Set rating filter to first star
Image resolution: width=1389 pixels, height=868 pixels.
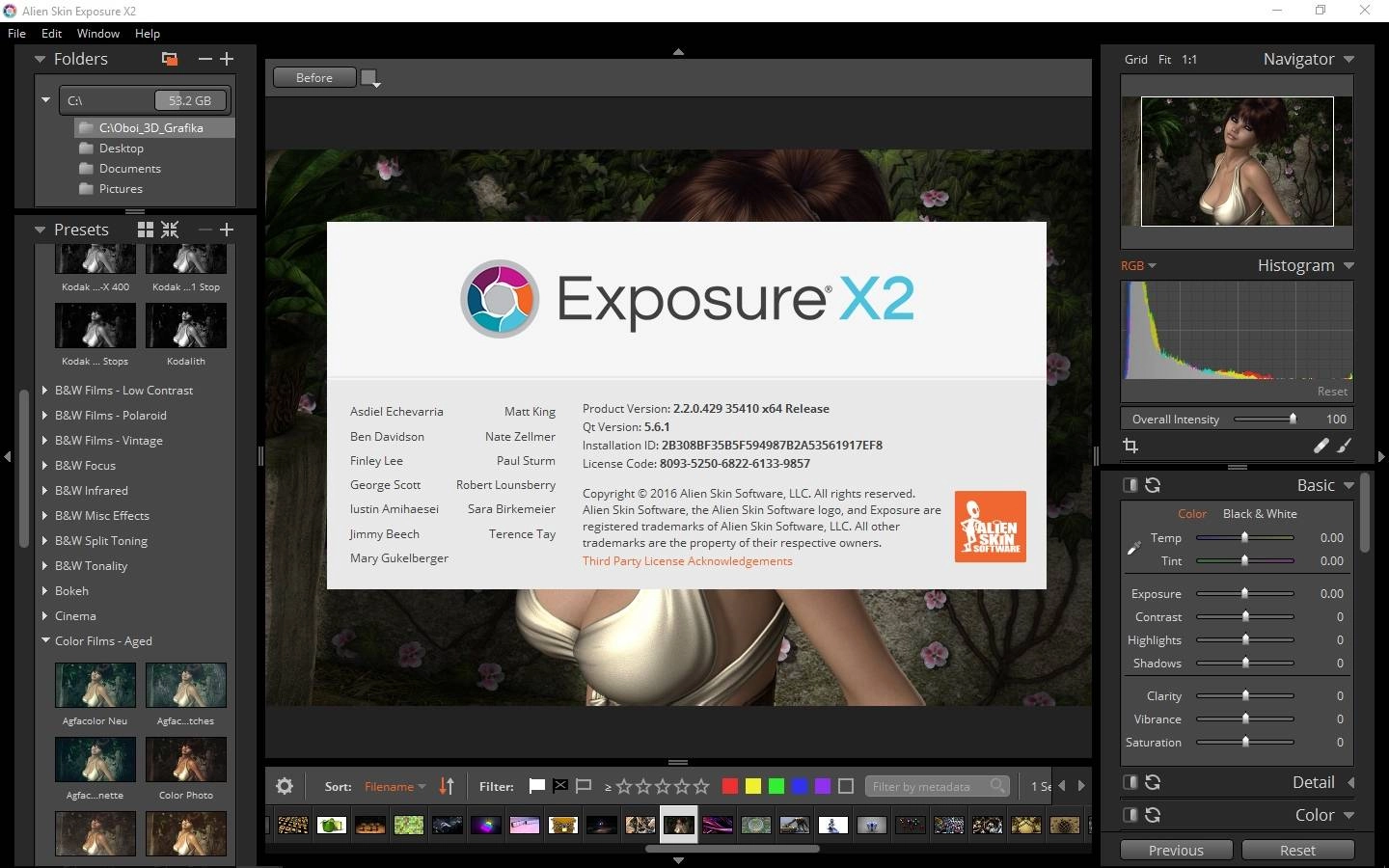(624, 786)
